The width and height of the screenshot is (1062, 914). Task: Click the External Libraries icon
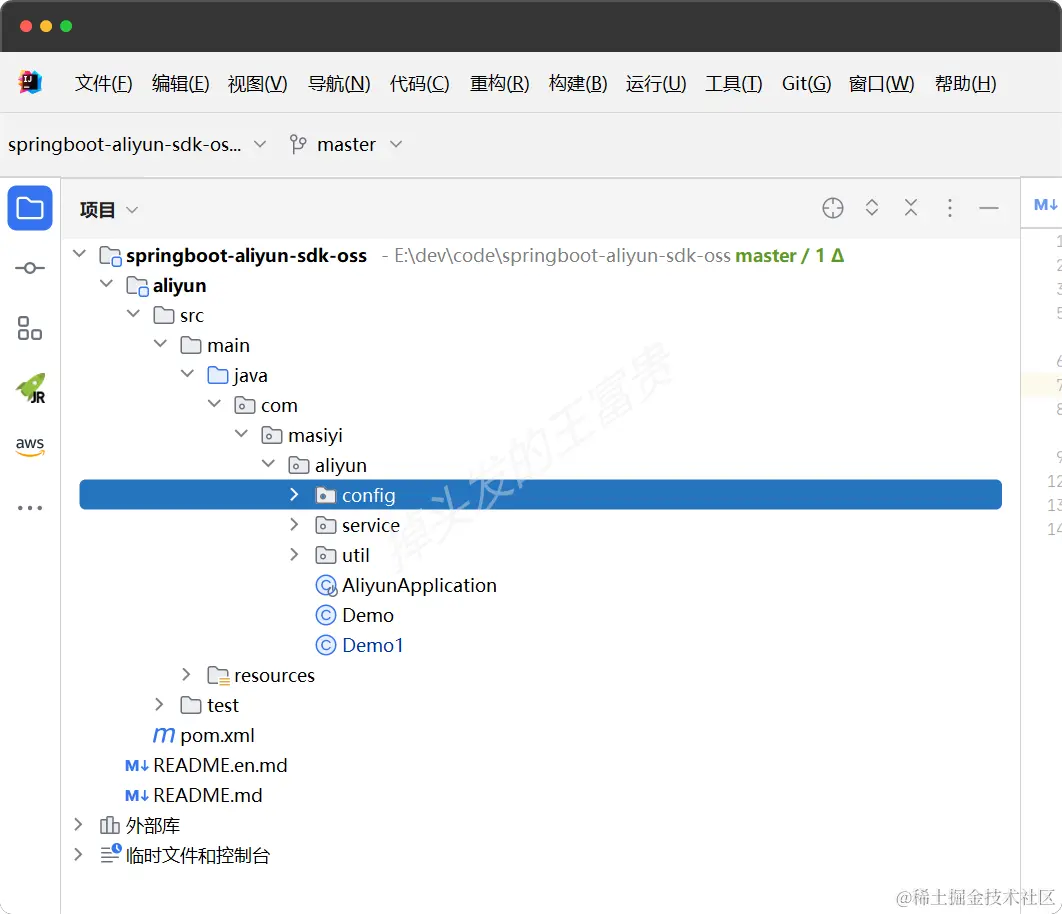(x=110, y=825)
